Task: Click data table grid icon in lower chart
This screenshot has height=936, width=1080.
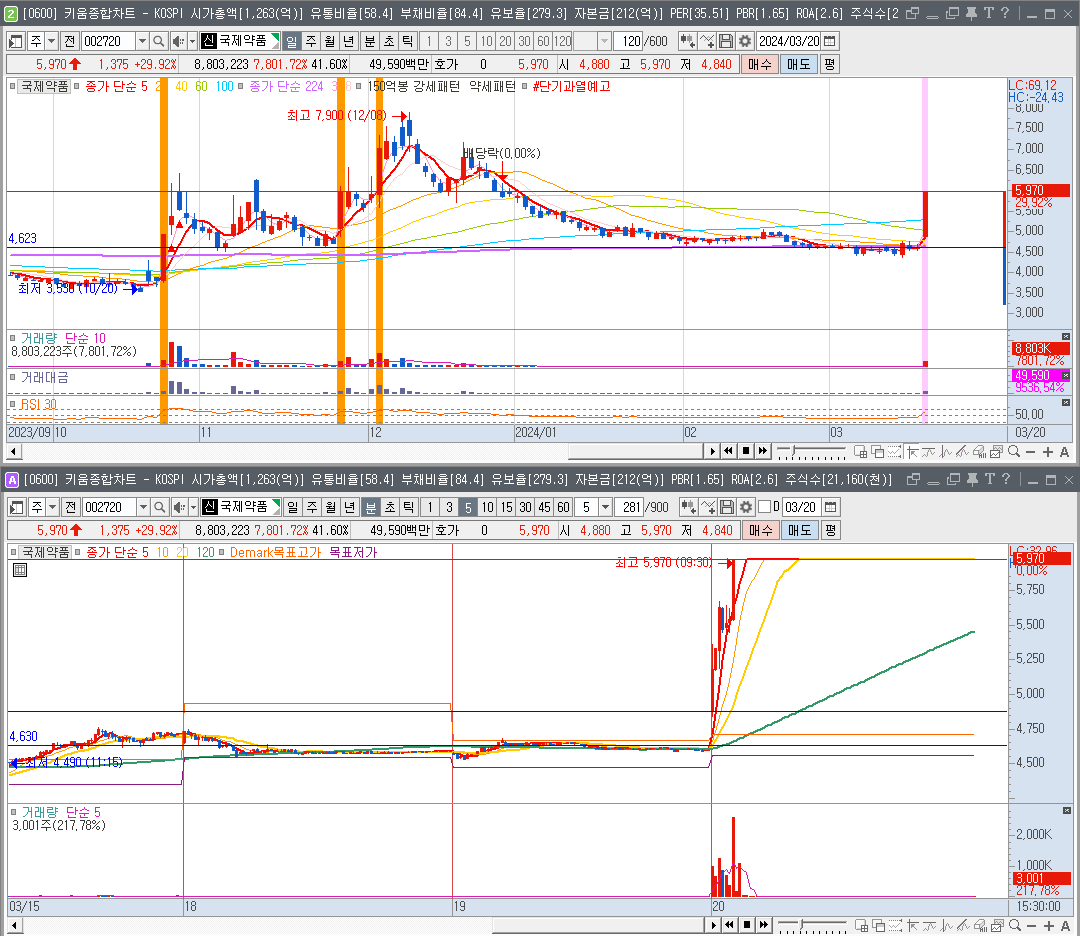Action: click(20, 570)
